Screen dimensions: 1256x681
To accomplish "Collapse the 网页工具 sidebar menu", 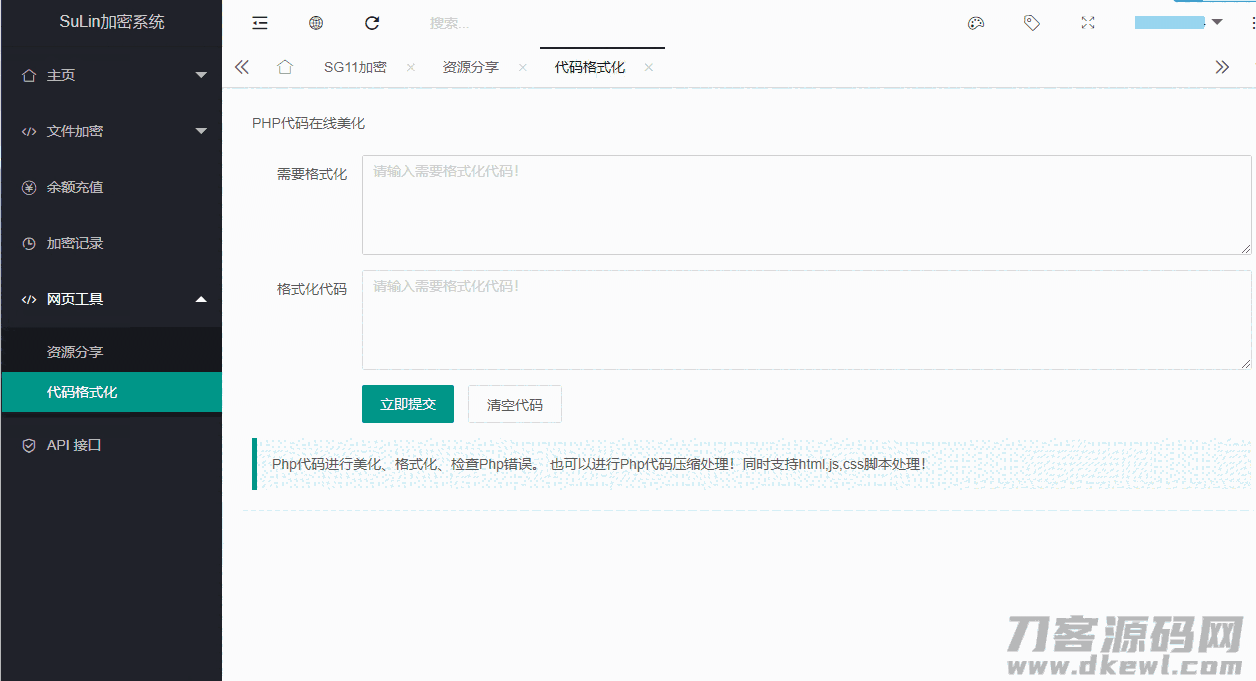I will (x=111, y=299).
